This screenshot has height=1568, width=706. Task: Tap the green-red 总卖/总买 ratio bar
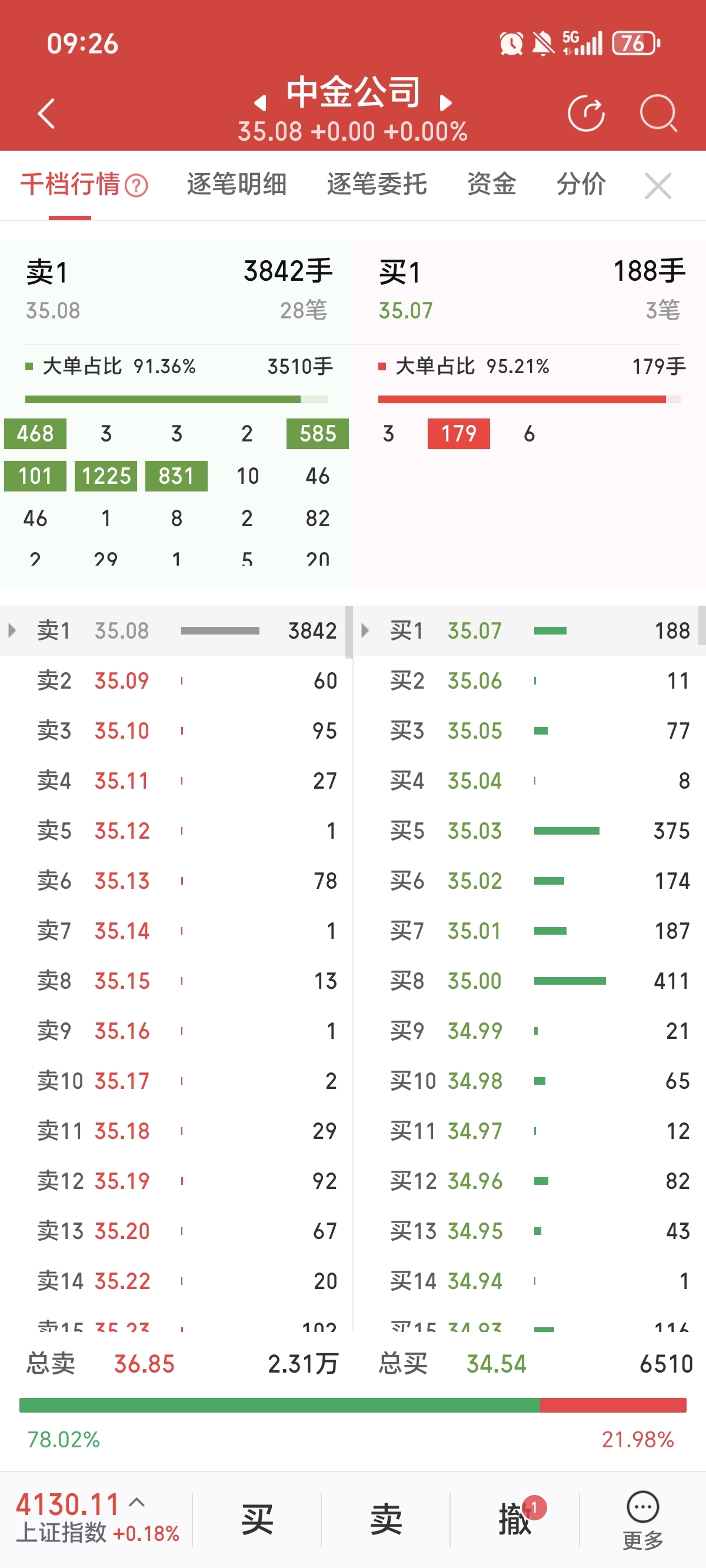pos(353,1405)
